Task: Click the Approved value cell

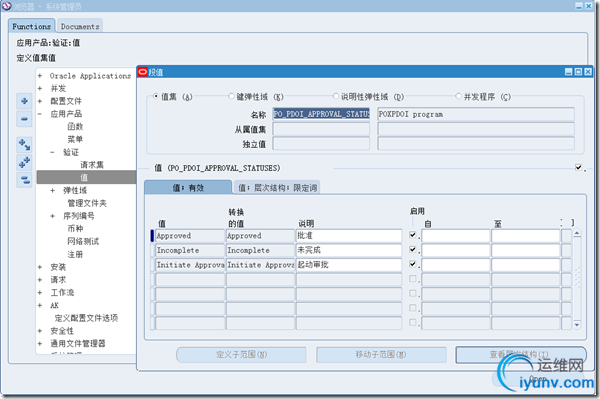Action: 190,236
